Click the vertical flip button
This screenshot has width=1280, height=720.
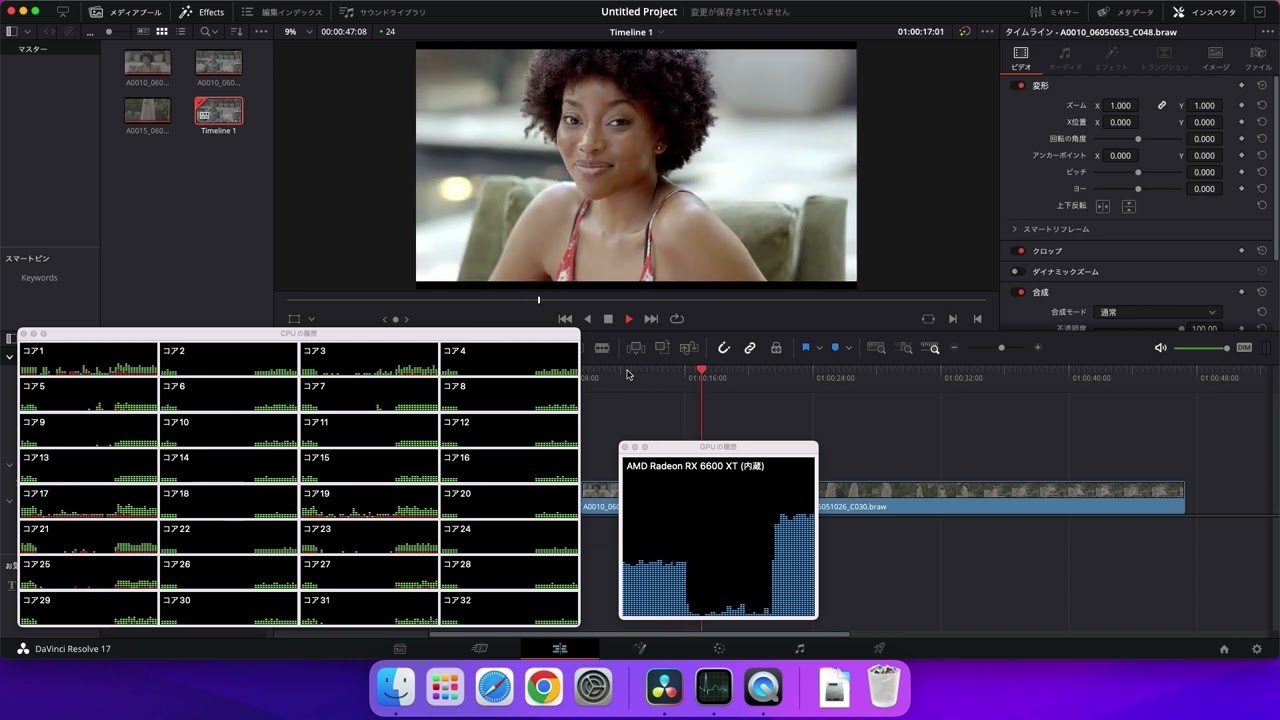click(1129, 206)
